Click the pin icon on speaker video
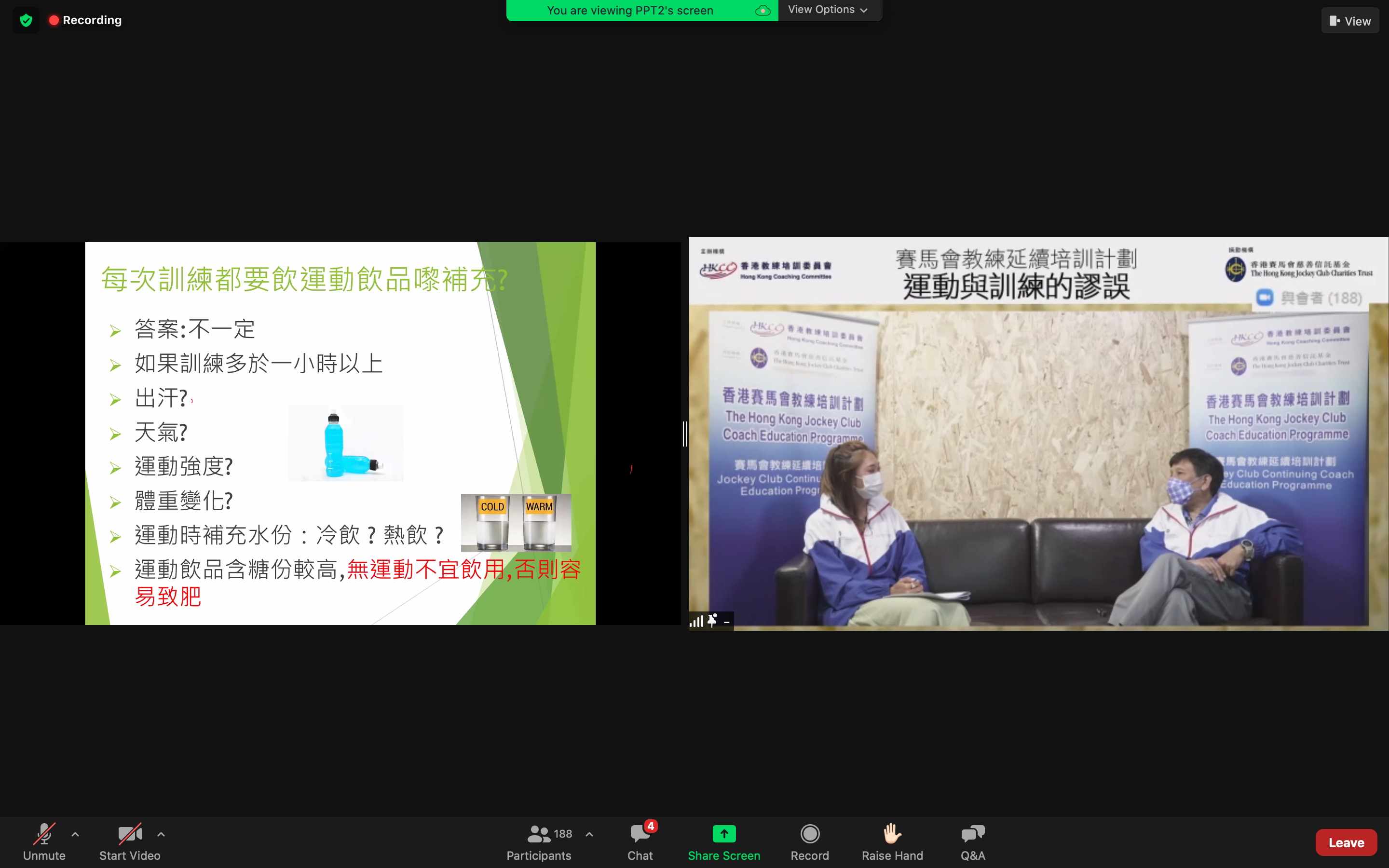Viewport: 1389px width, 868px height. point(712,621)
